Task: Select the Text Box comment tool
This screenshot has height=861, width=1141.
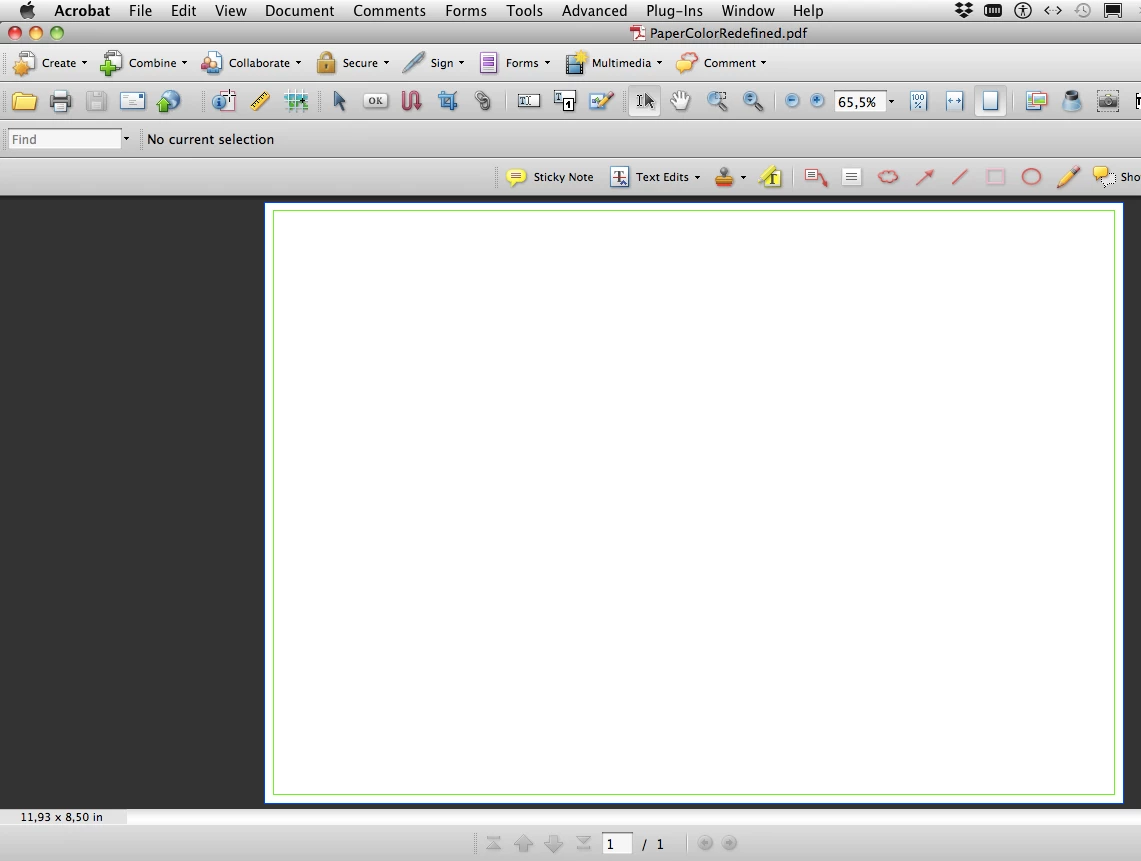Action: coord(851,177)
